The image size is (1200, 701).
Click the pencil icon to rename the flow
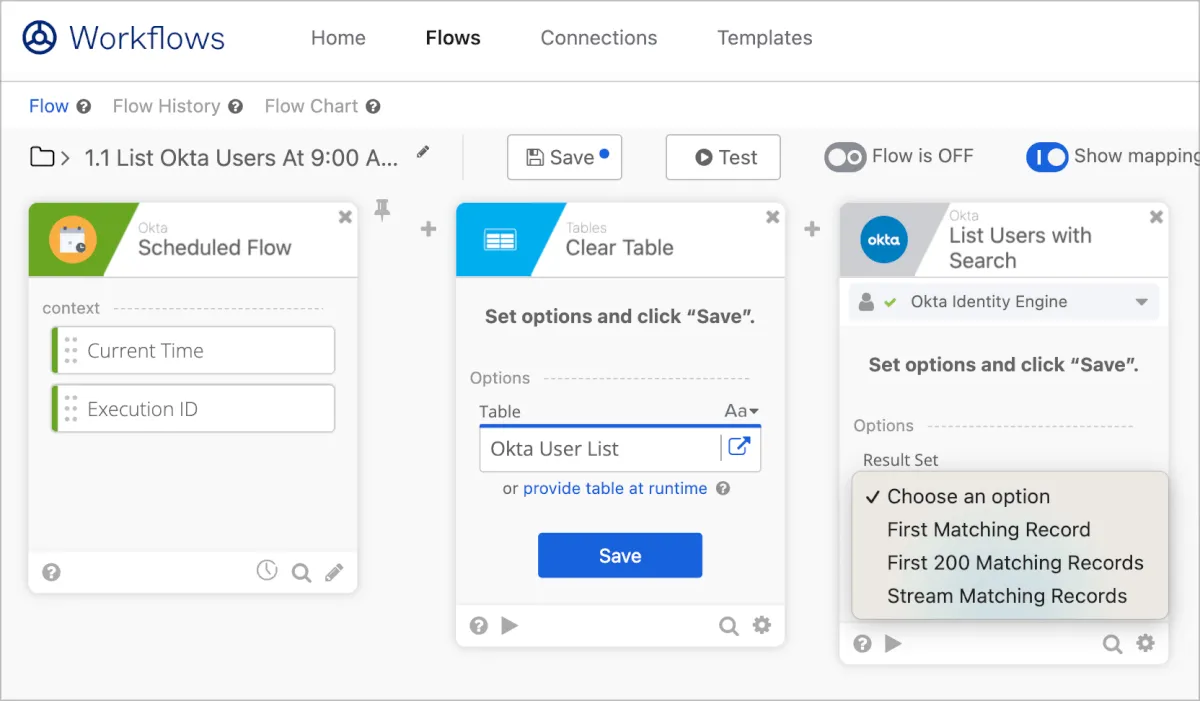(423, 153)
